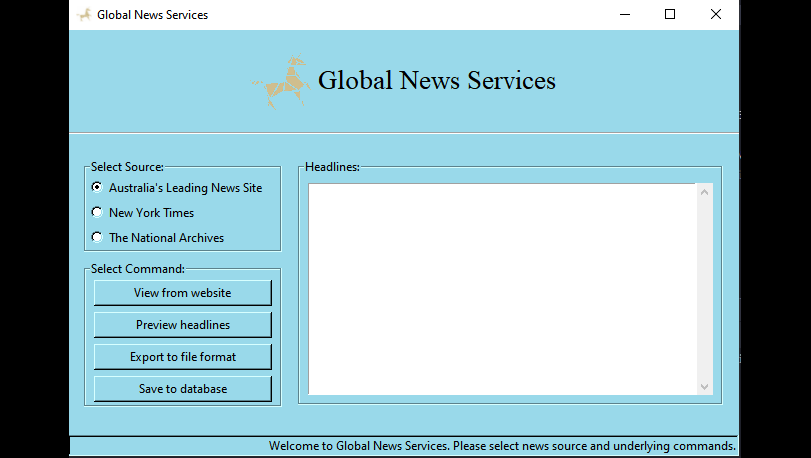Click the Global News Services banner heading
Image resolution: width=811 pixels, height=458 pixels.
coord(437,80)
